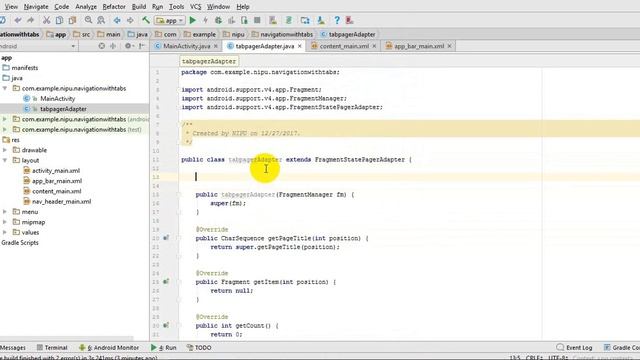Switch to the MainActivity.java editor tab
Image resolution: width=640 pixels, height=360 pixels.
click(x=187, y=46)
